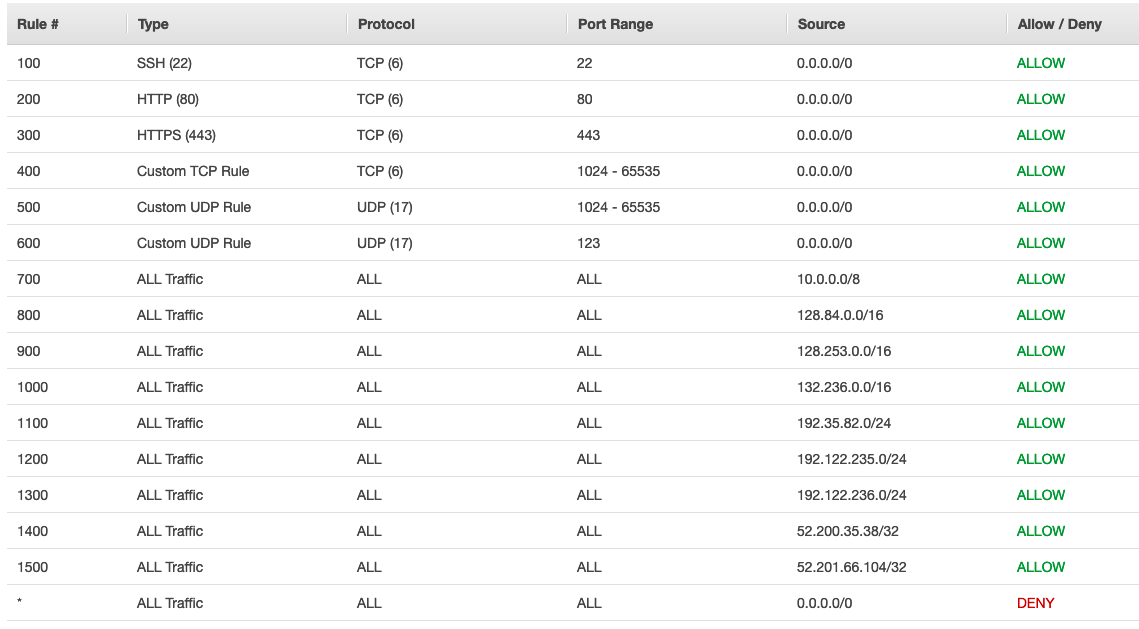Select source 192.35.82.0/24 cell
This screenshot has height=629, width=1139.
tap(843, 423)
